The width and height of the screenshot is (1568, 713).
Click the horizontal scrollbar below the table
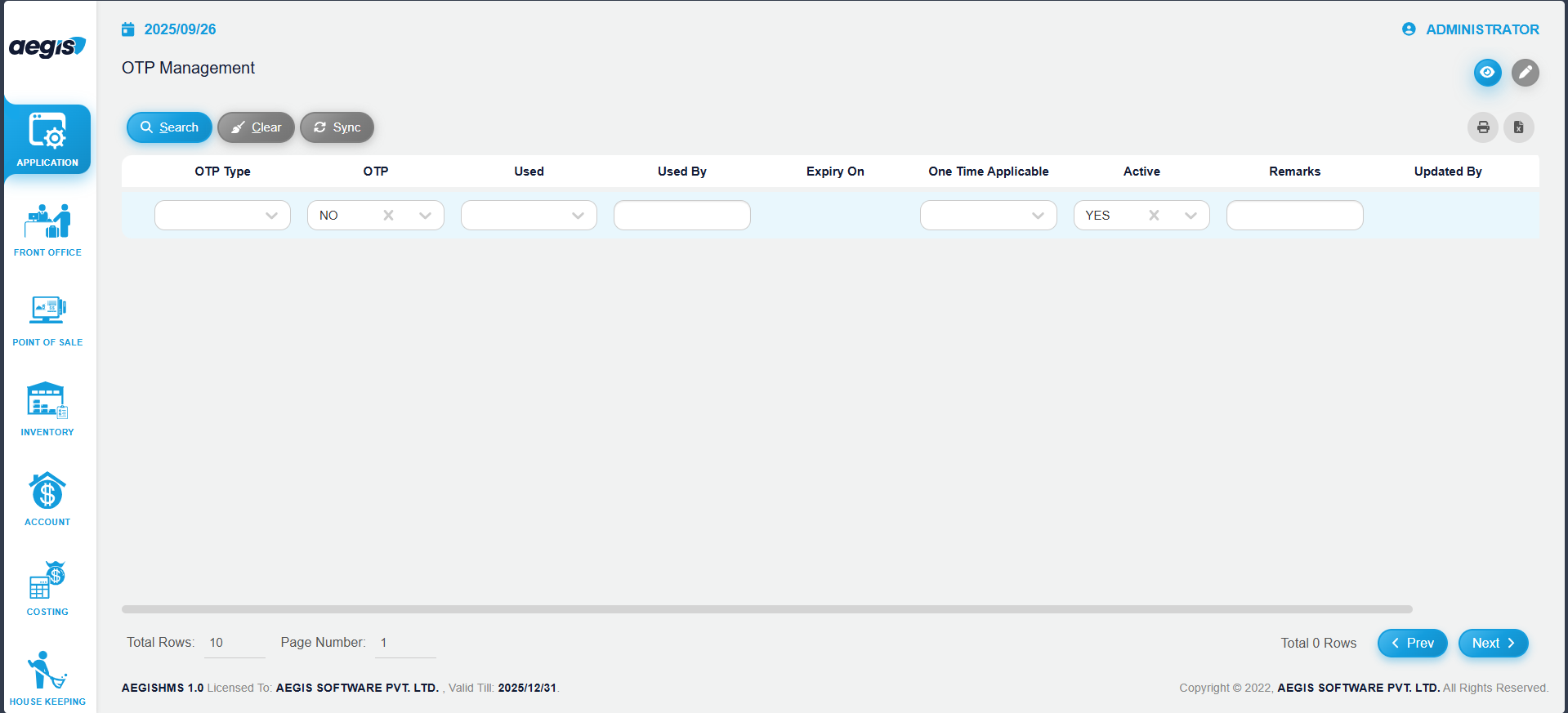pyautogui.click(x=766, y=609)
